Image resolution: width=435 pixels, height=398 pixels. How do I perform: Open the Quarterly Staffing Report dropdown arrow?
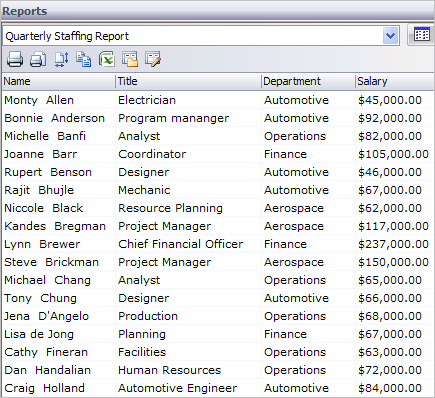(x=391, y=35)
